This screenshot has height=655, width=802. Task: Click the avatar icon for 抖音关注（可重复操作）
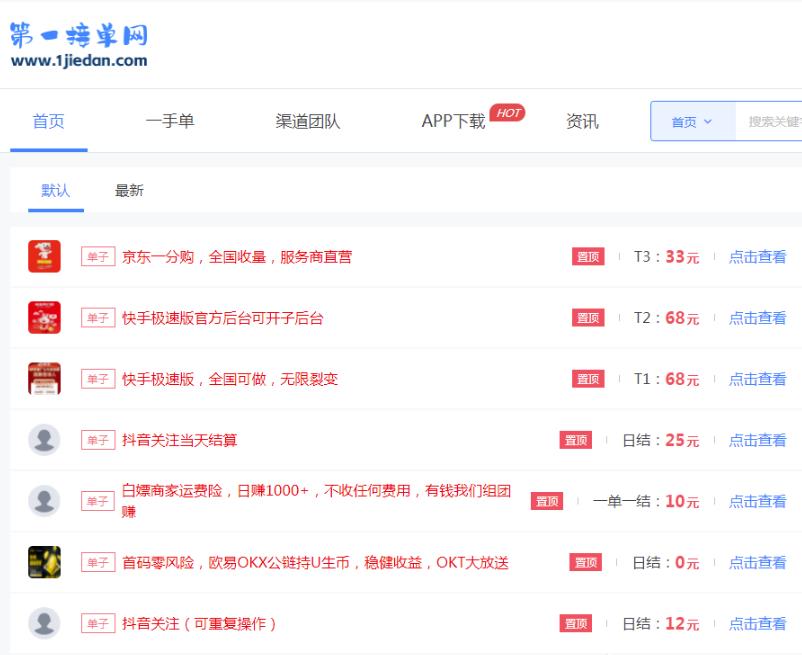click(x=43, y=622)
